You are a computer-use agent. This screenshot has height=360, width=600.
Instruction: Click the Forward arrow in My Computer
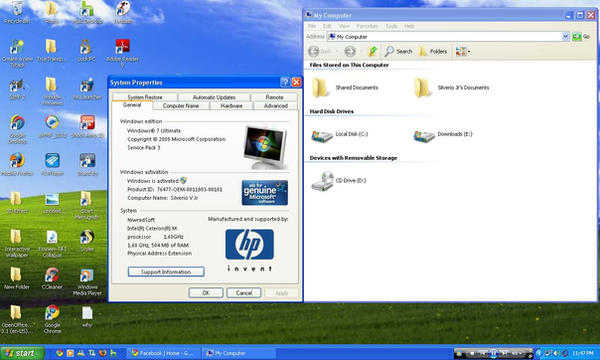(x=350, y=51)
